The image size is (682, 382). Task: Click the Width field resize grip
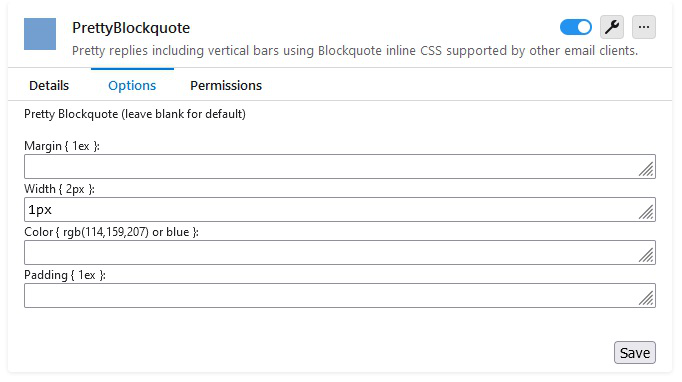[646, 212]
